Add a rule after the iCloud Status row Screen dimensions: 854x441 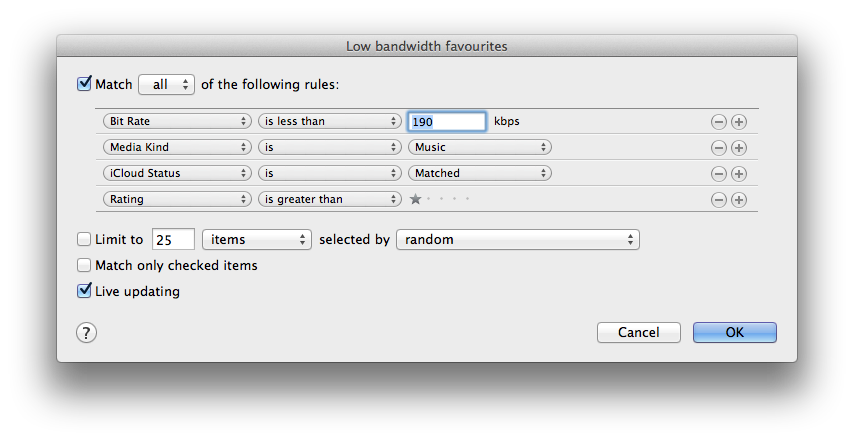[739, 174]
